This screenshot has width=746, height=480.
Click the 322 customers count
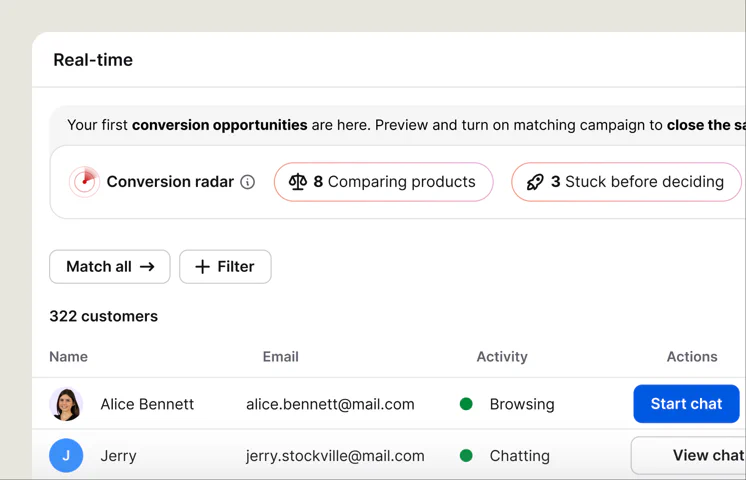(104, 316)
